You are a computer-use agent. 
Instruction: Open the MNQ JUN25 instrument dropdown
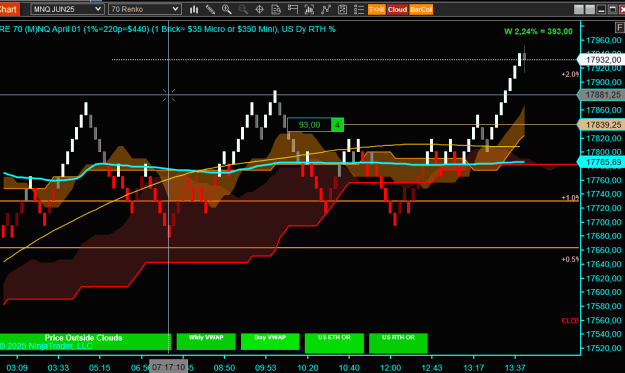coord(67,9)
